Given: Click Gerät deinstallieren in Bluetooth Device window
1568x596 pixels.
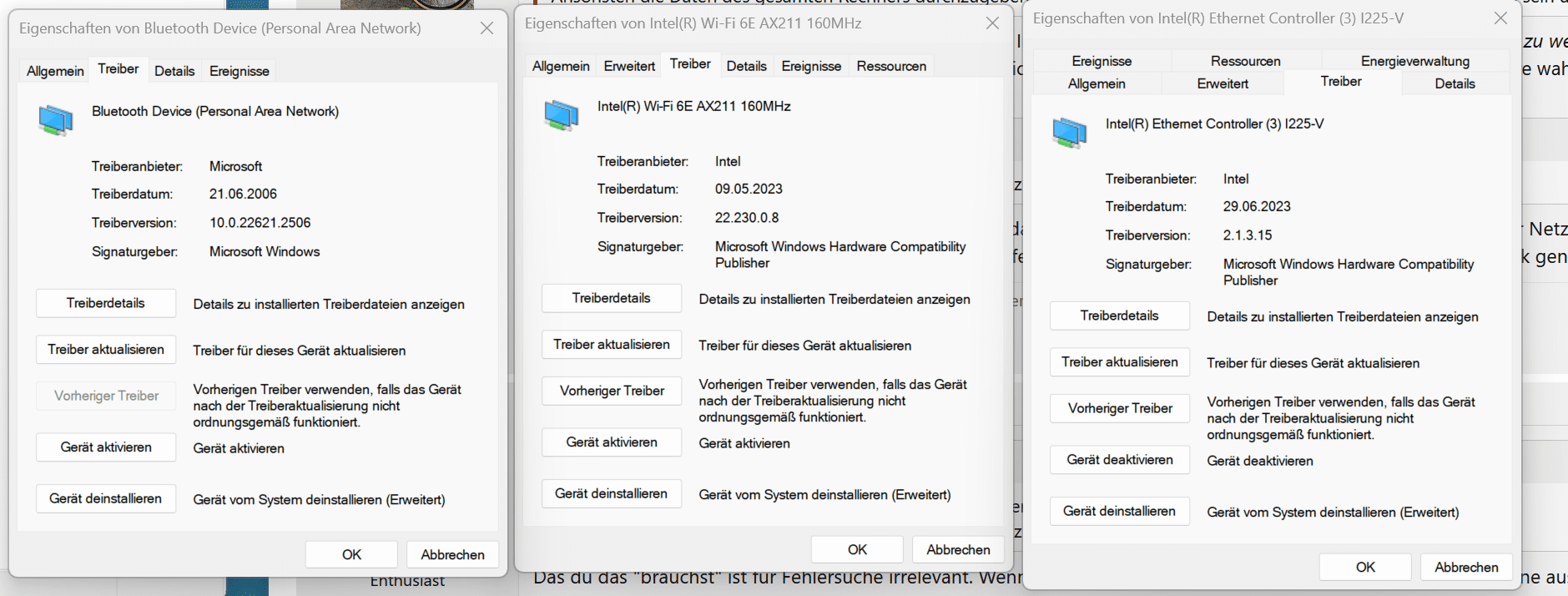Looking at the screenshot, I should pos(106,498).
